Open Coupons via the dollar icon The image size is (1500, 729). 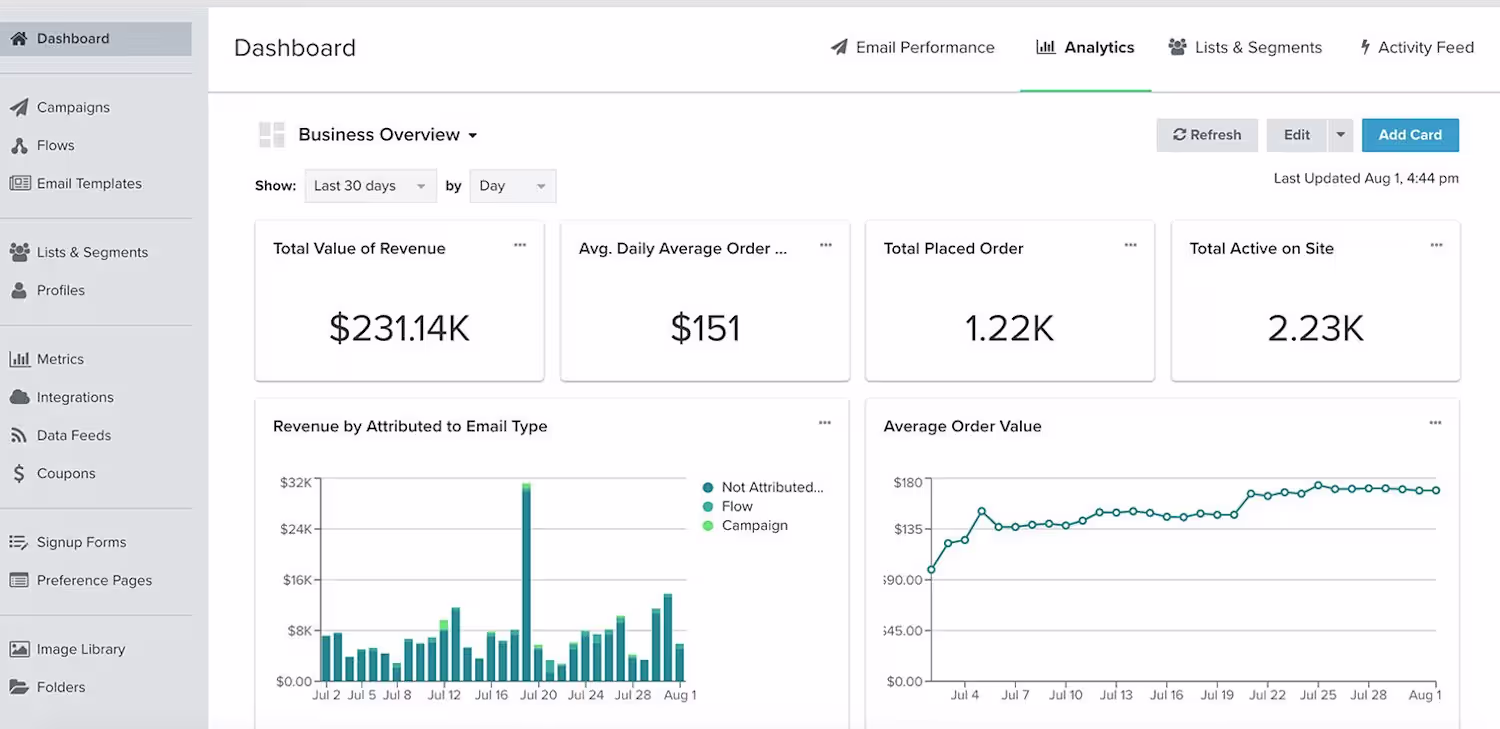19,473
